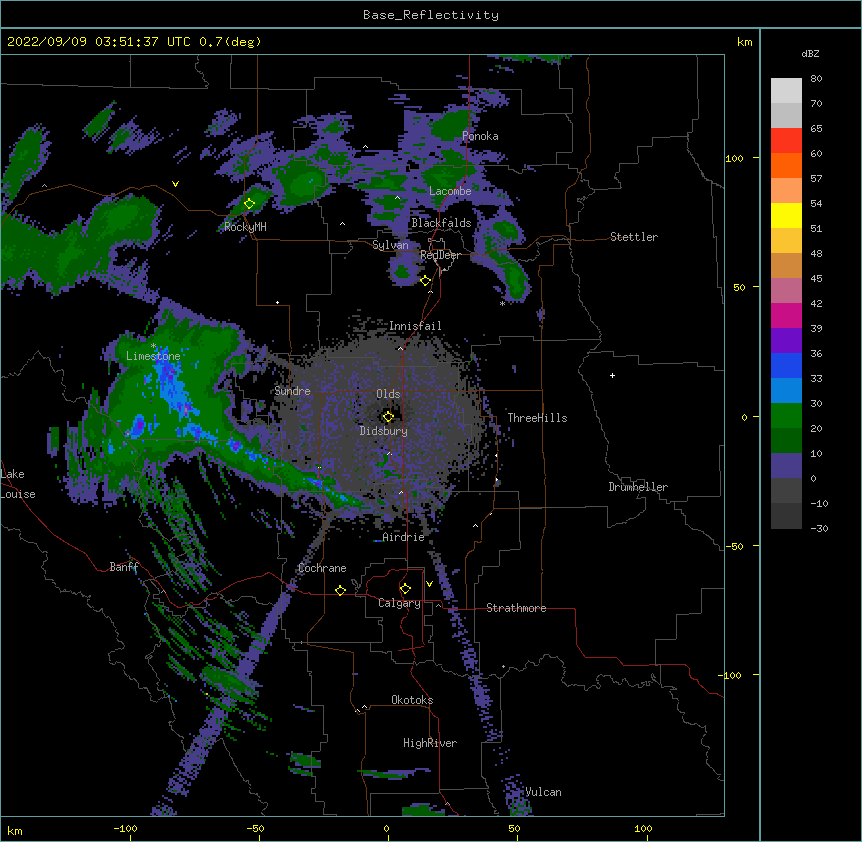The image size is (862, 842).
Task: Click the Olds town label
Action: click(388, 394)
